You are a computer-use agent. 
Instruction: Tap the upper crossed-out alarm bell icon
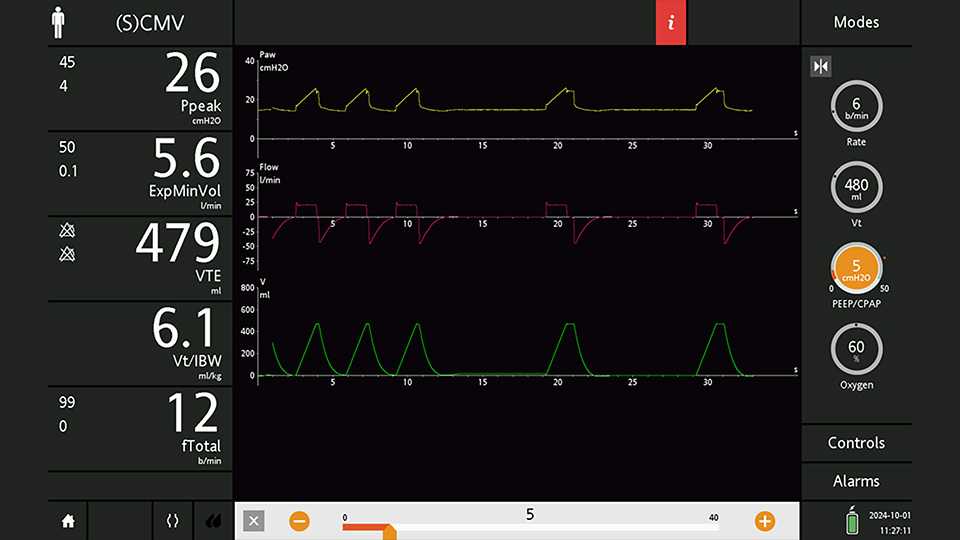click(x=67, y=230)
